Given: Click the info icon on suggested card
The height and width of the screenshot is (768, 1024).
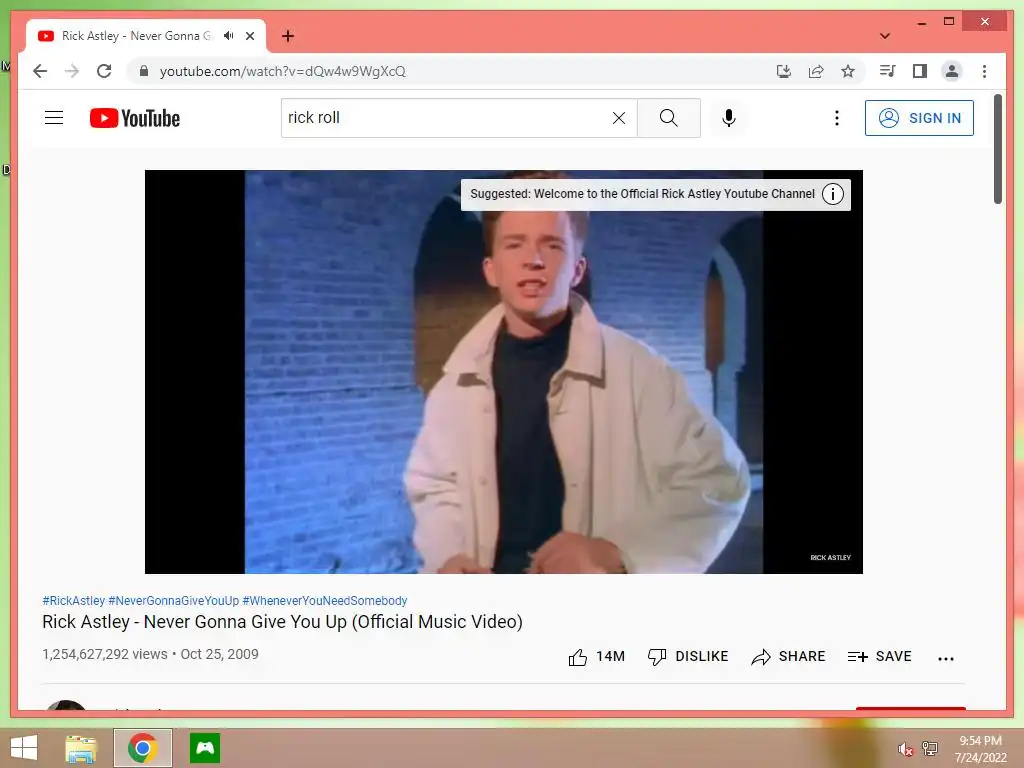Looking at the screenshot, I should pos(833,194).
